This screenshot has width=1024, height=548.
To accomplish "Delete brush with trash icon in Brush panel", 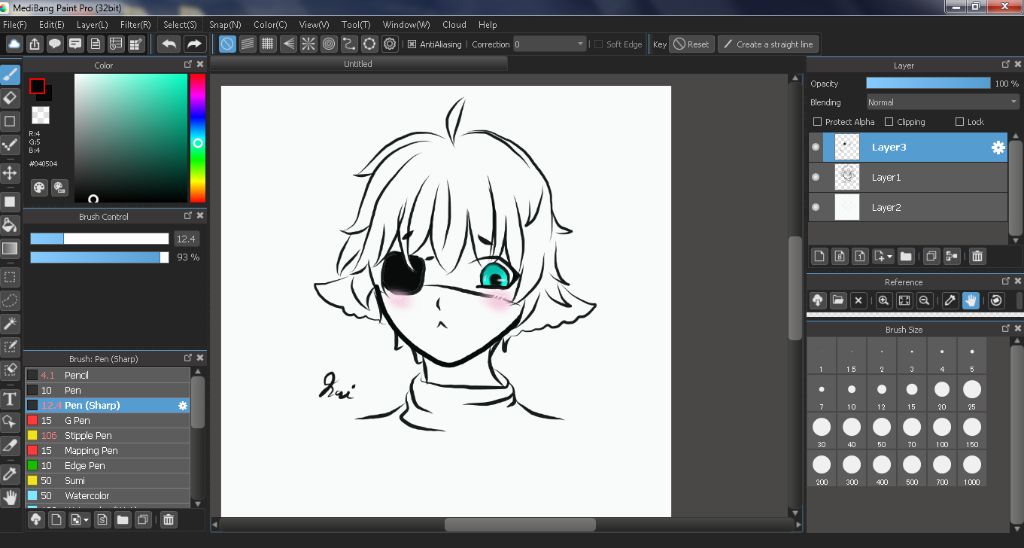I will click(x=168, y=520).
